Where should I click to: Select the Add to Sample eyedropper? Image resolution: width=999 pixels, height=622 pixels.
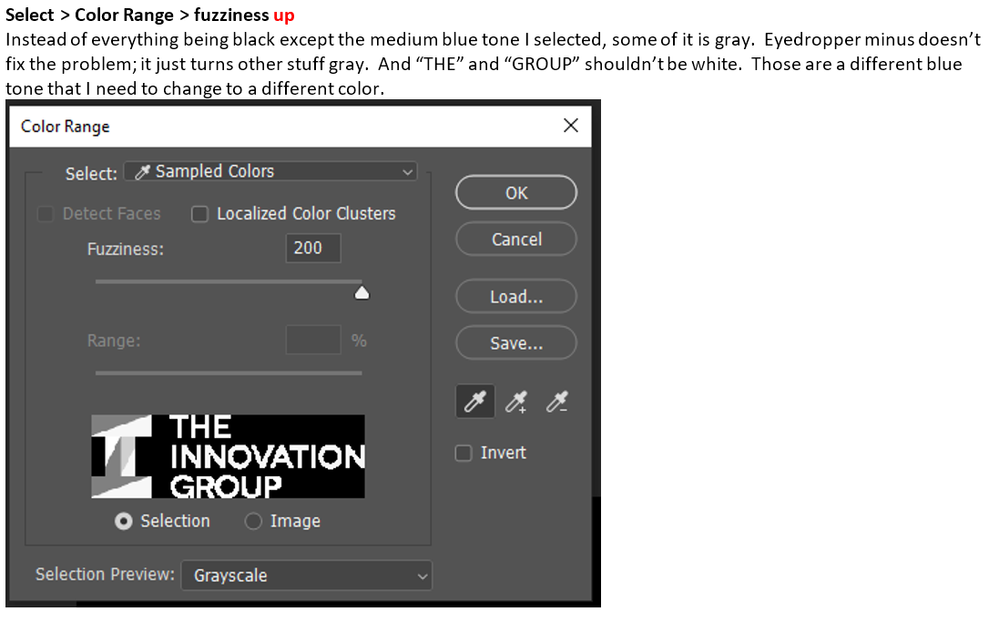(516, 401)
